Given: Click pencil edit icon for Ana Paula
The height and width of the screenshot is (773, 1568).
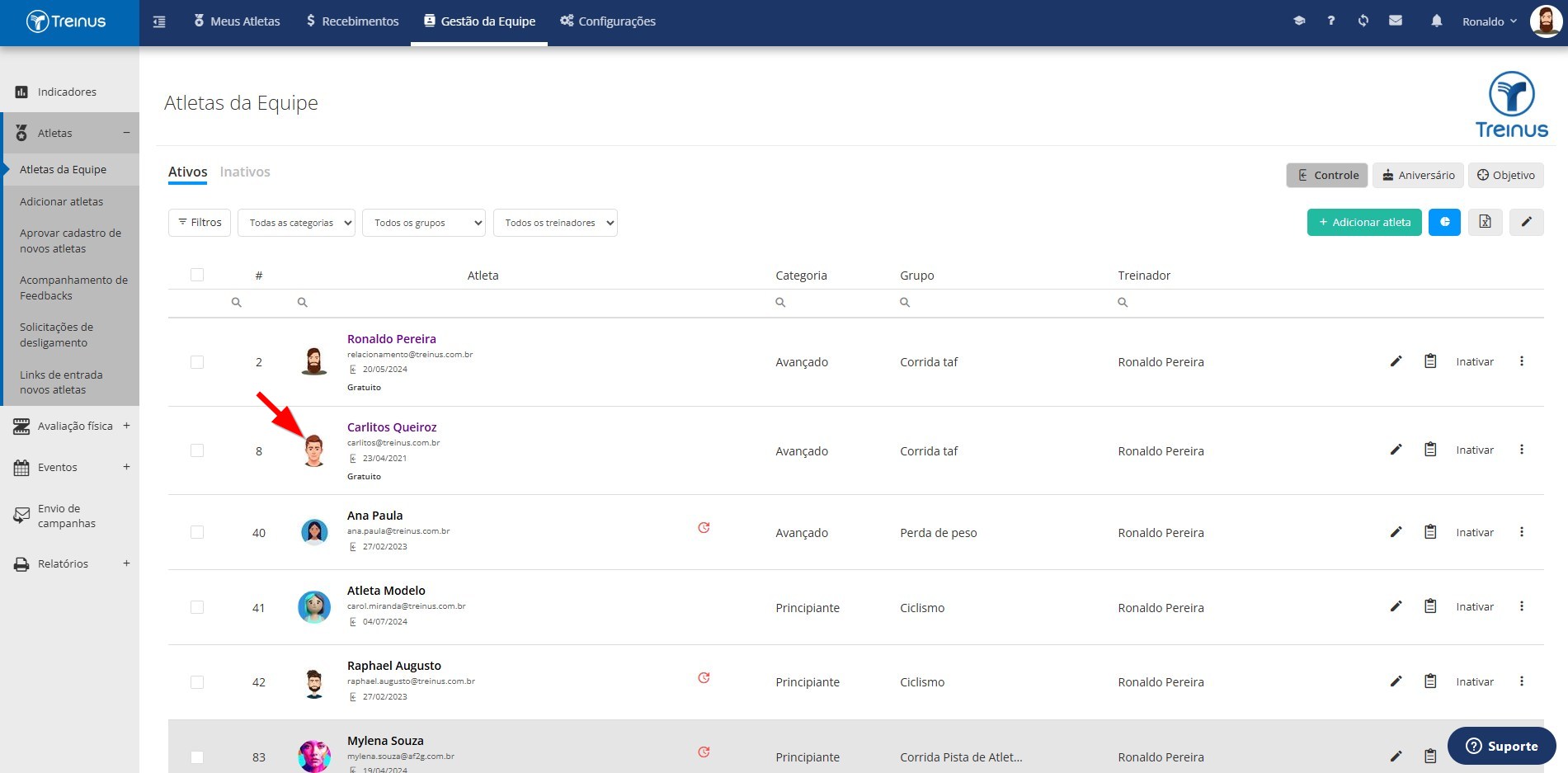Looking at the screenshot, I should 1396,532.
